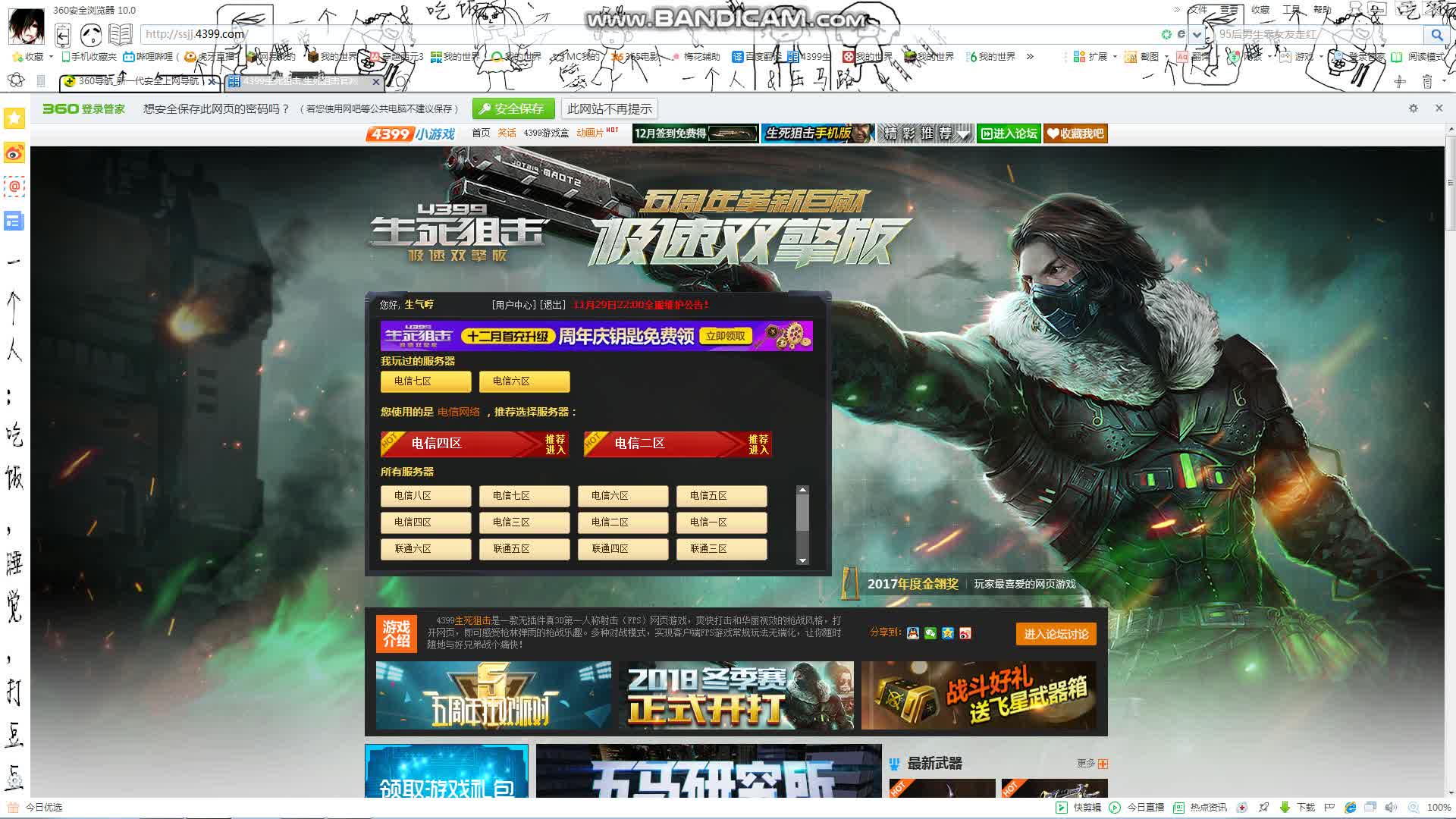This screenshot has width=1456, height=819.
Task: Expand more bookmarks chevron
Action: (x=1030, y=57)
